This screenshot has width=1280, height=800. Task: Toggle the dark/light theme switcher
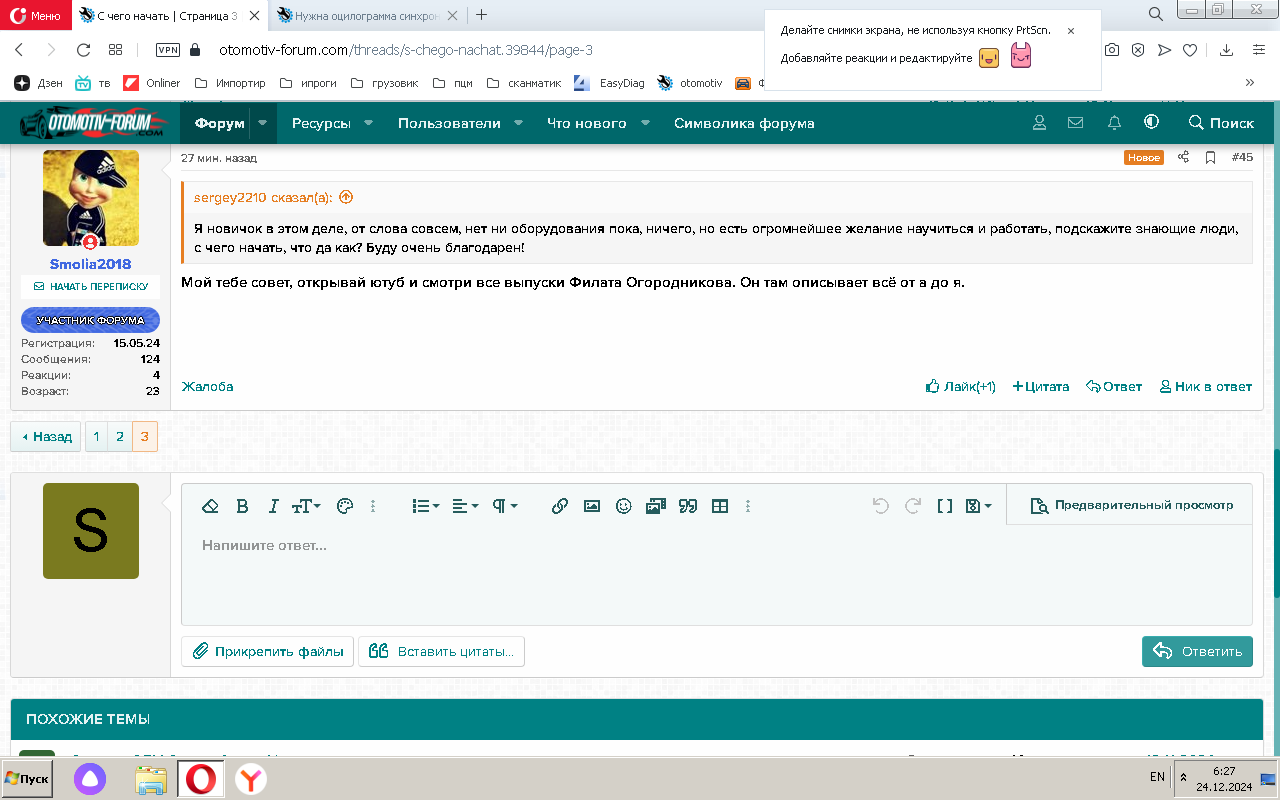tap(1152, 123)
